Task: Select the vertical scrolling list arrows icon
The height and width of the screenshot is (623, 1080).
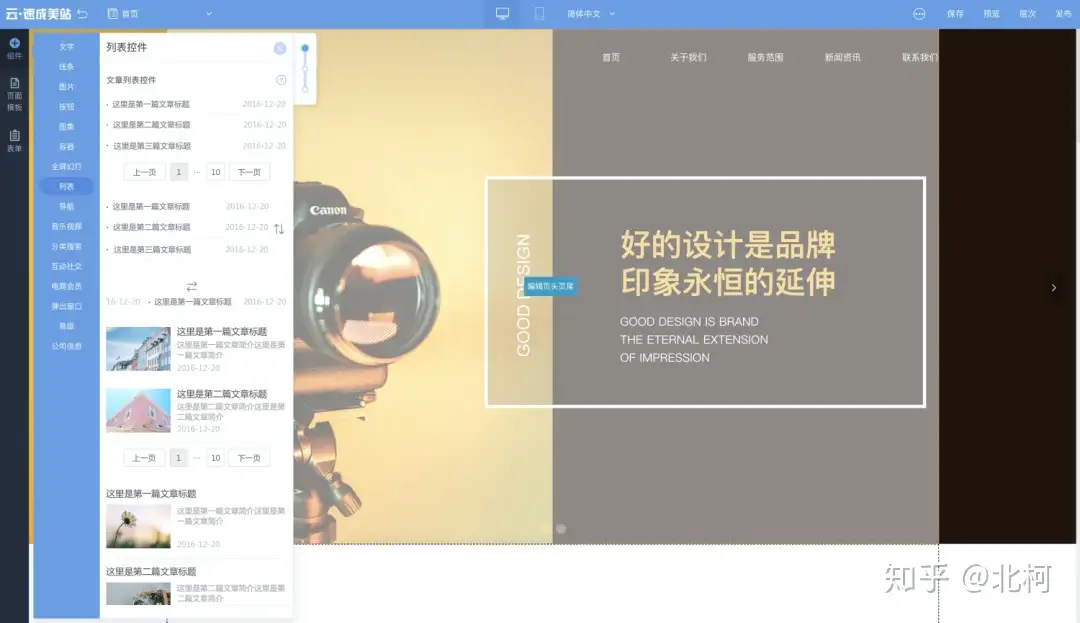Action: tap(279, 229)
